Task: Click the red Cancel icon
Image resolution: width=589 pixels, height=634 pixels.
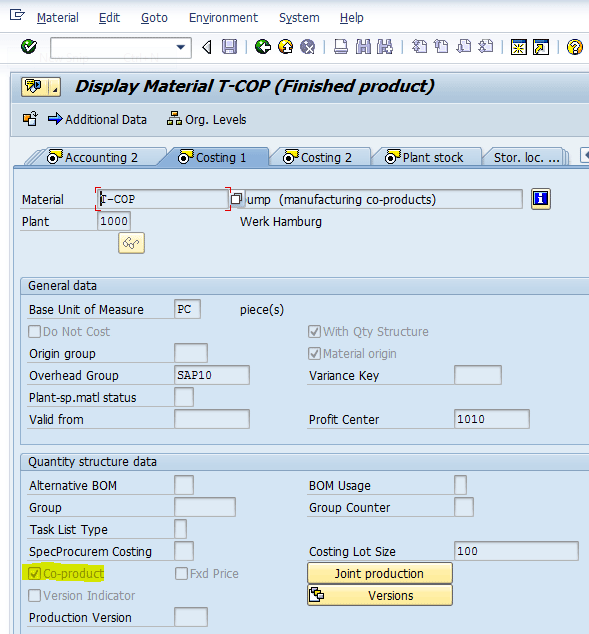Action: 308,47
